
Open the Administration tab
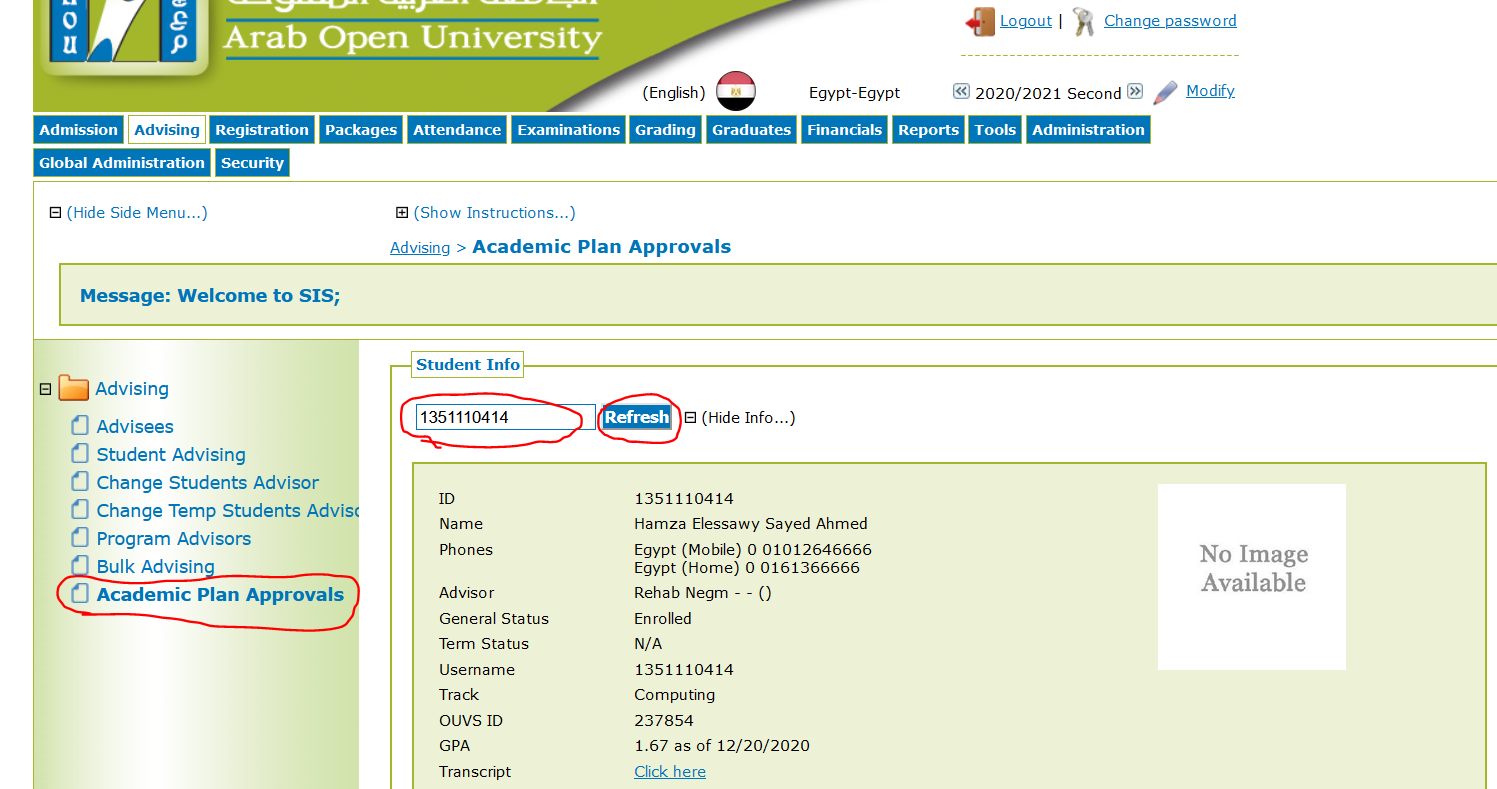pos(1088,130)
